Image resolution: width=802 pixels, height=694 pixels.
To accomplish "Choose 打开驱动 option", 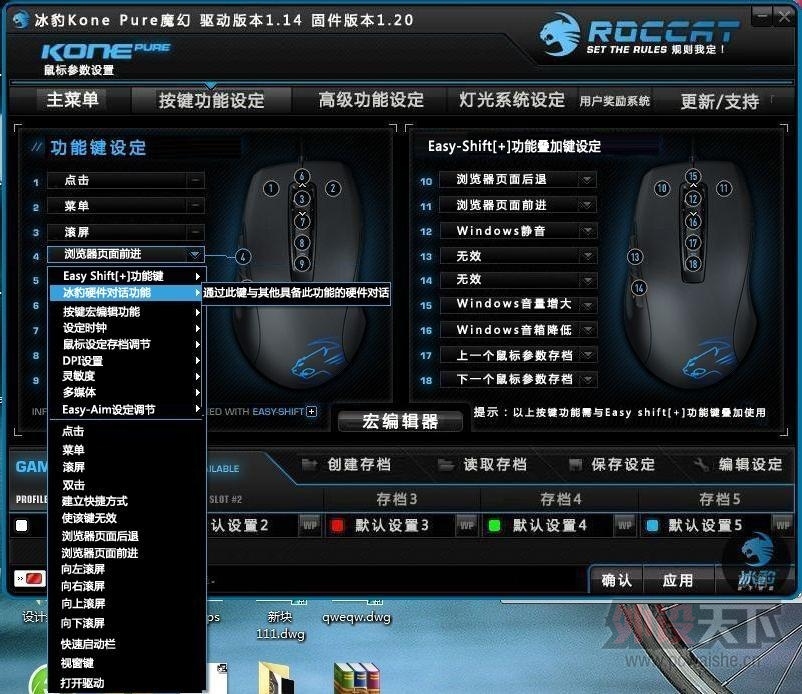I will (82, 683).
